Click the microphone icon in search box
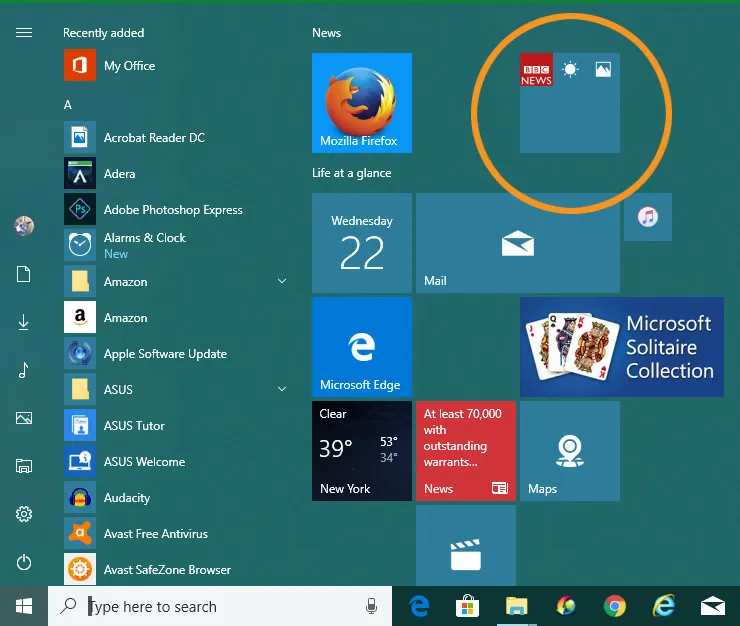740x626 pixels. 371,606
